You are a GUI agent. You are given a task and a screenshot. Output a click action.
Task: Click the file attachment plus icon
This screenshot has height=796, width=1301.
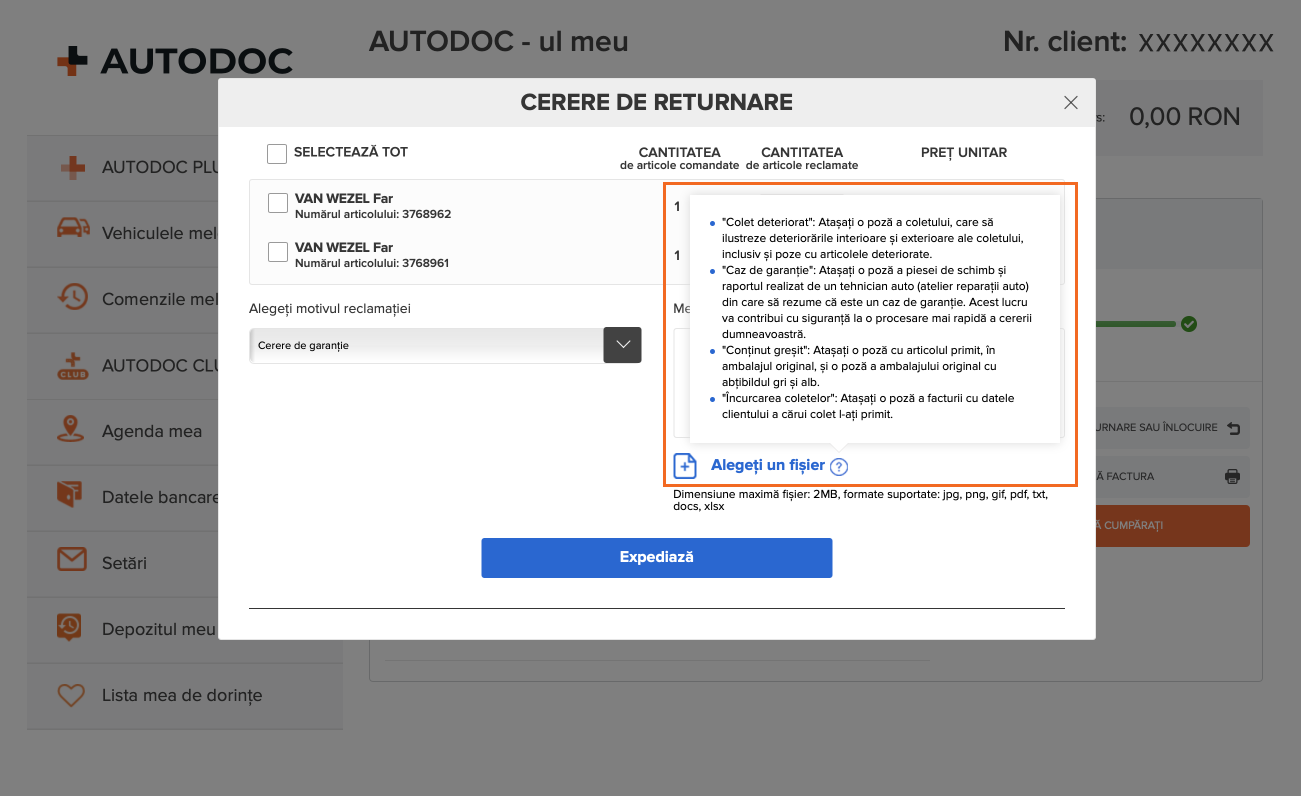click(685, 466)
